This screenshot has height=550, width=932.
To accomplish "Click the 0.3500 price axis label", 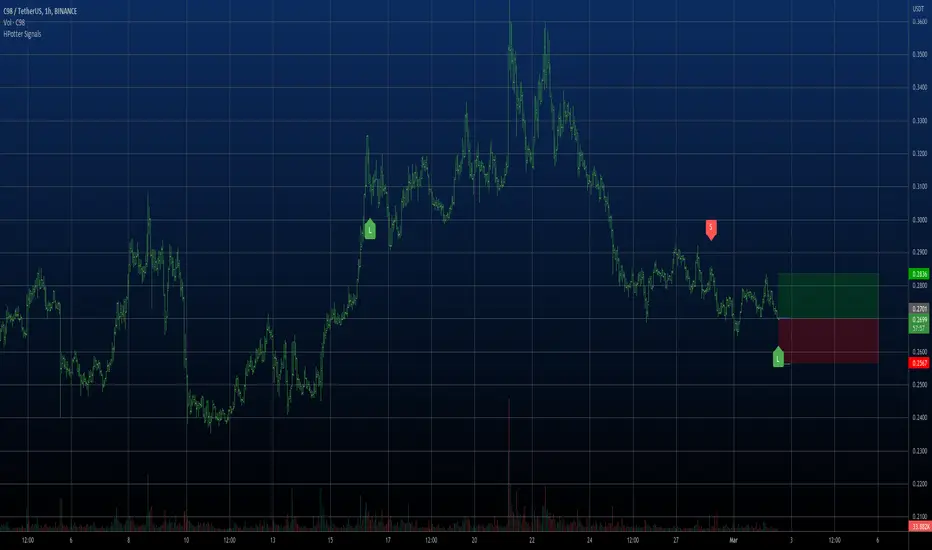I will pos(919,55).
